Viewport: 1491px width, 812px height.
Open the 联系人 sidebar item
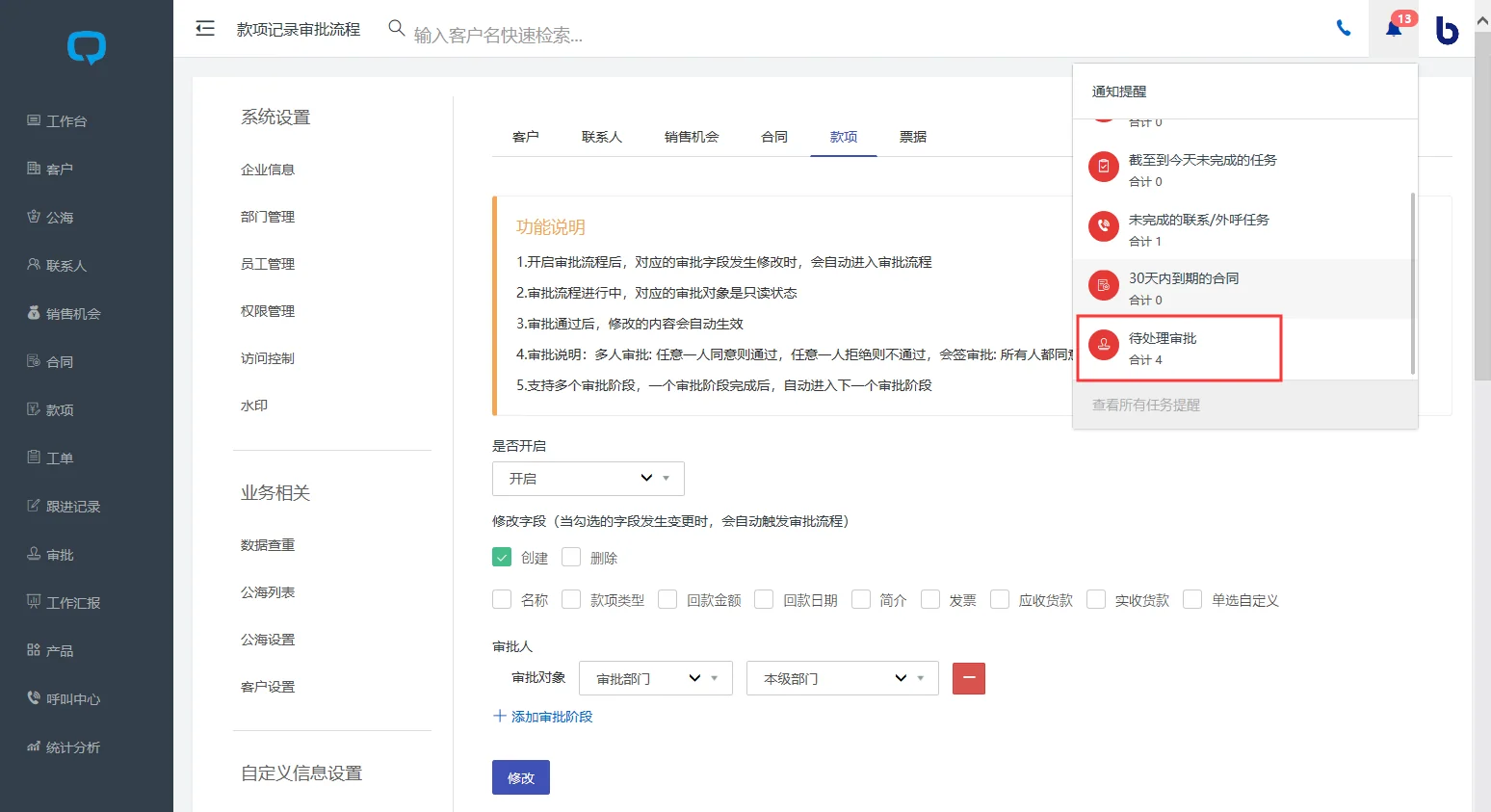click(57, 266)
